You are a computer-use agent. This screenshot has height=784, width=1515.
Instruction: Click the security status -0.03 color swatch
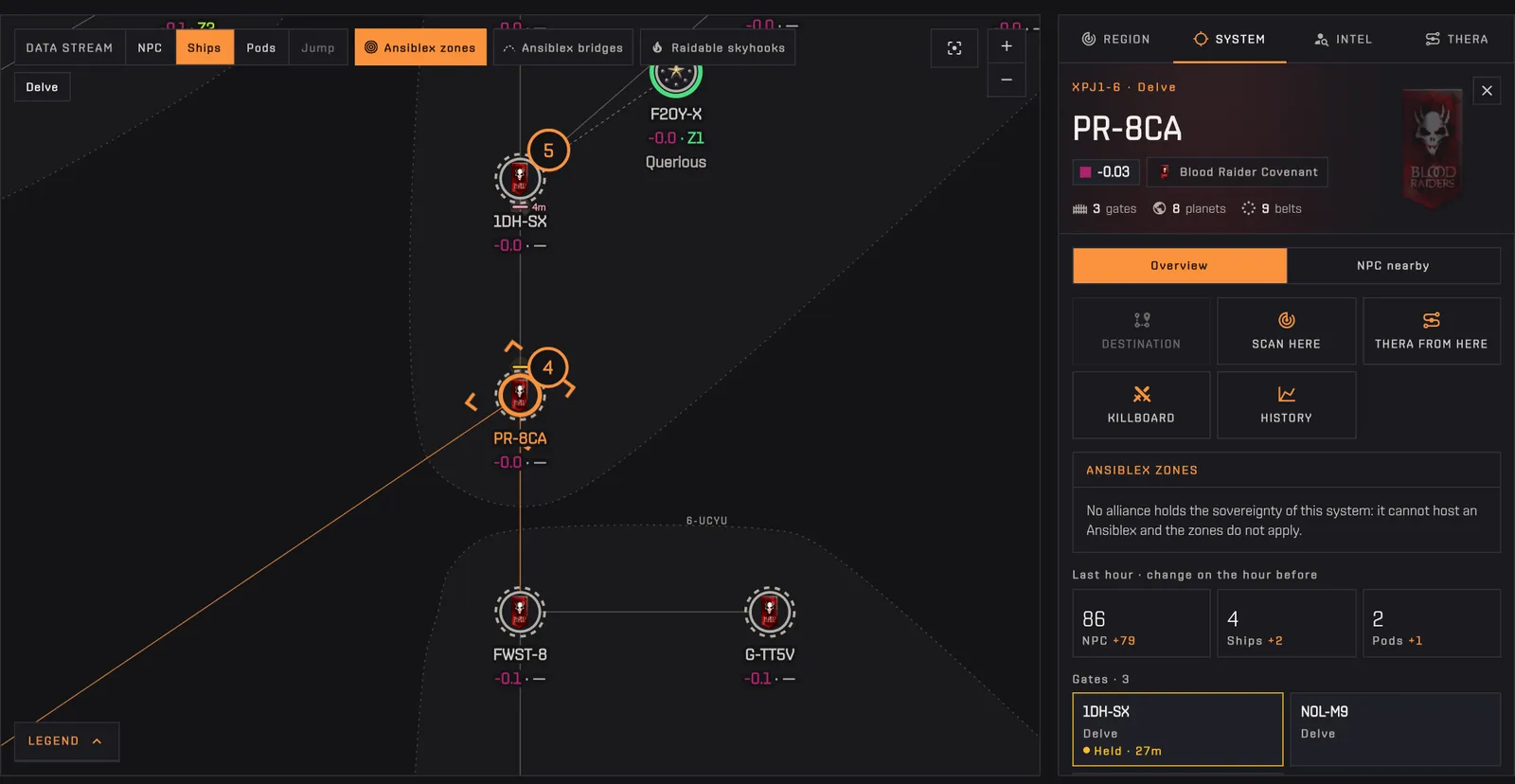coord(1085,172)
